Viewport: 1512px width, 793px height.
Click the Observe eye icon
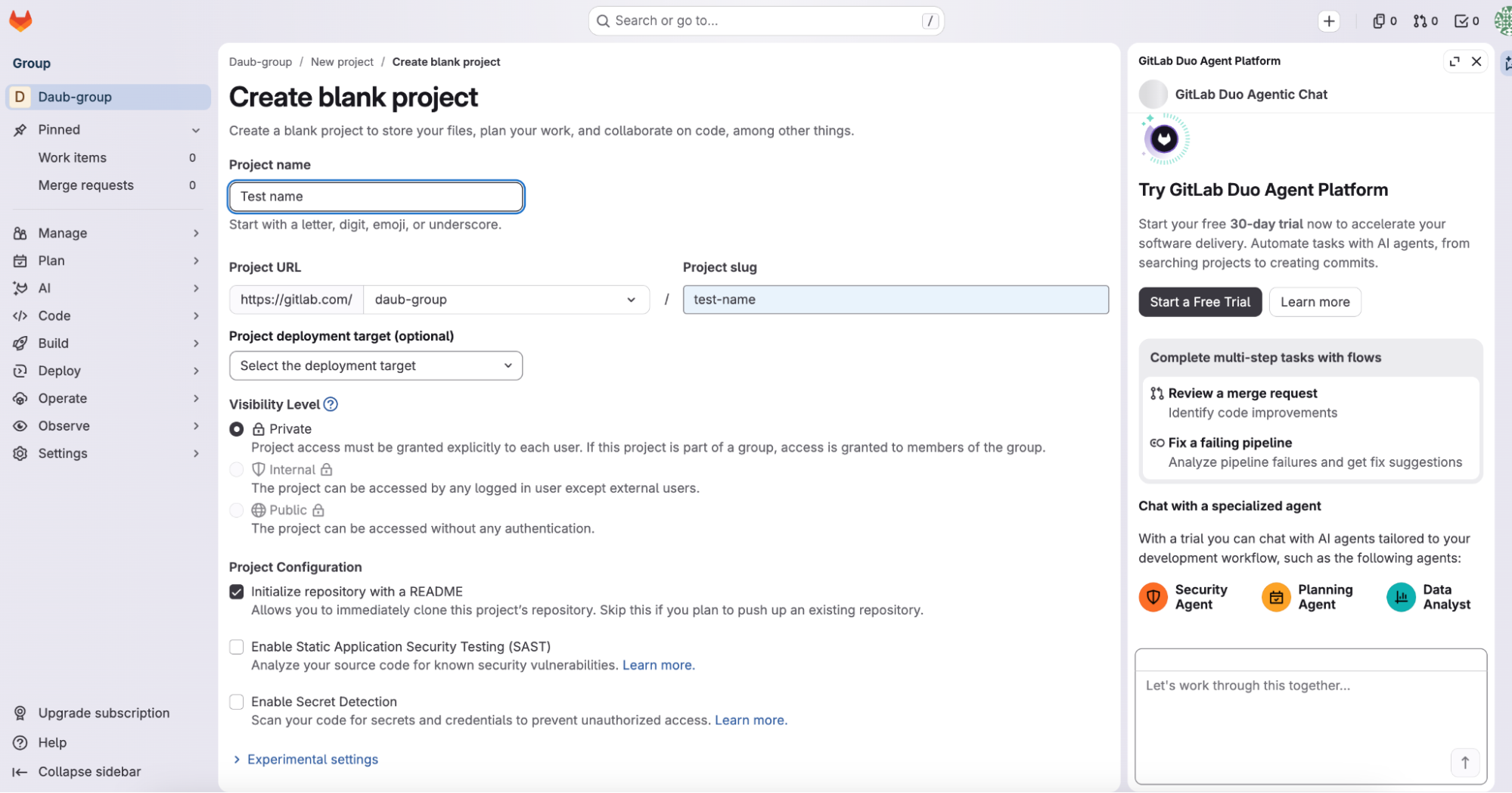click(20, 426)
